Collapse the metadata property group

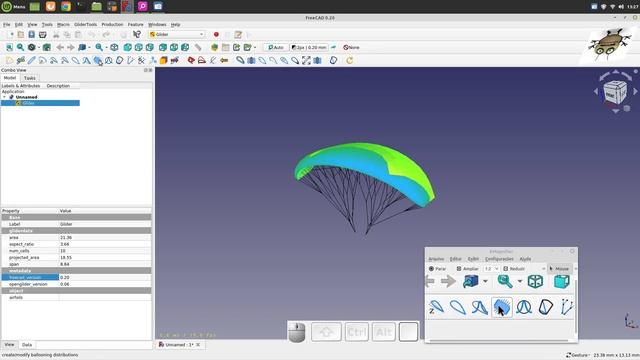click(x=76, y=271)
